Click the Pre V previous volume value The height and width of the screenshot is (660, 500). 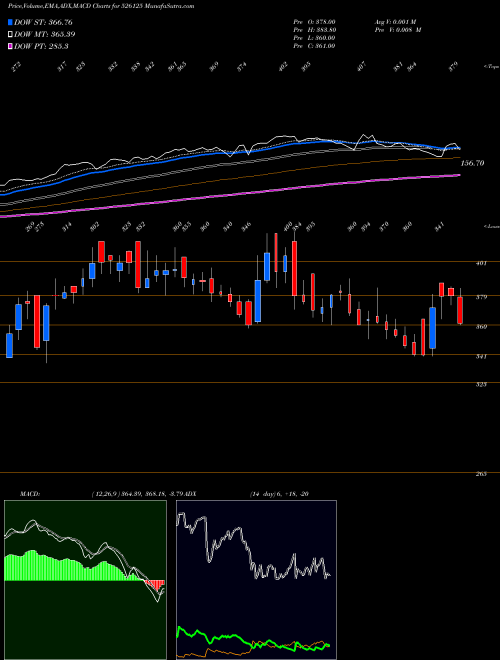pyautogui.click(x=397, y=30)
